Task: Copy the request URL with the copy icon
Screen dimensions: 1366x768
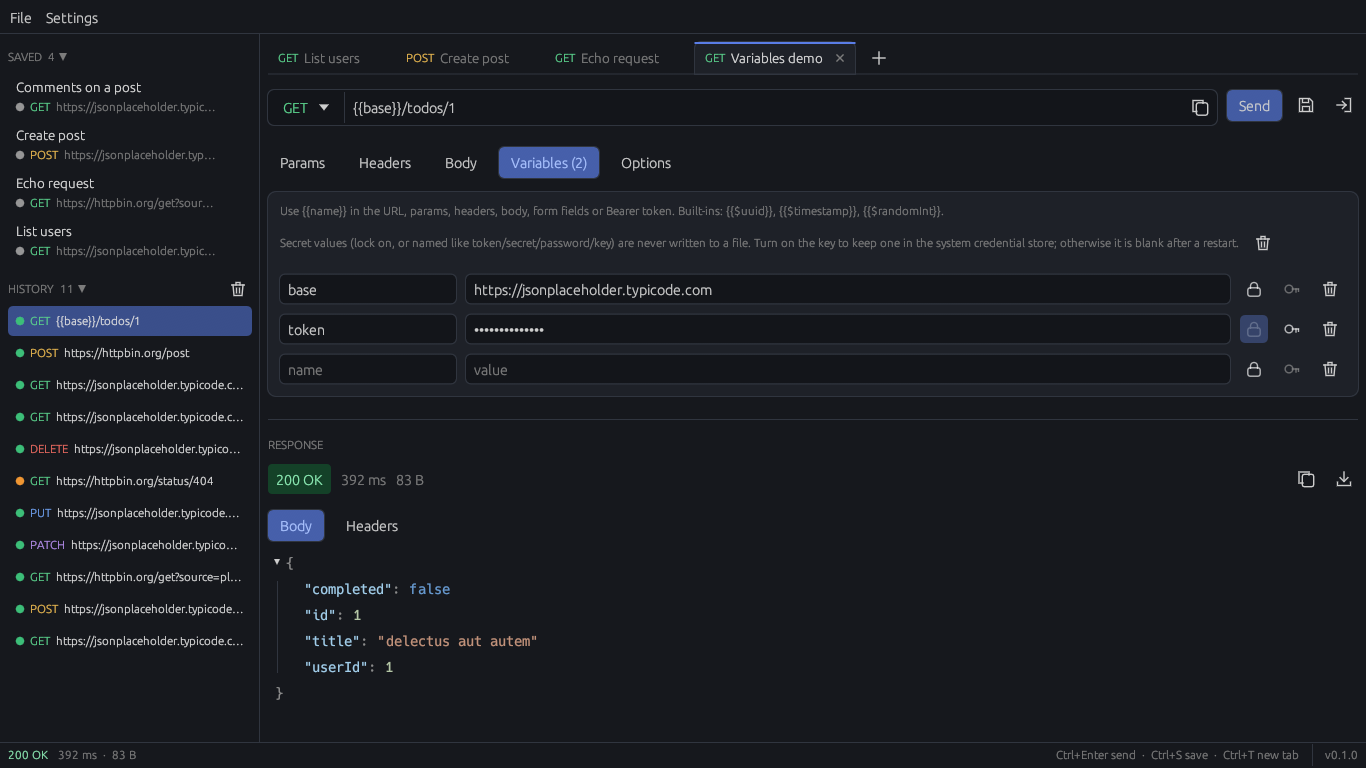Action: point(1200,107)
